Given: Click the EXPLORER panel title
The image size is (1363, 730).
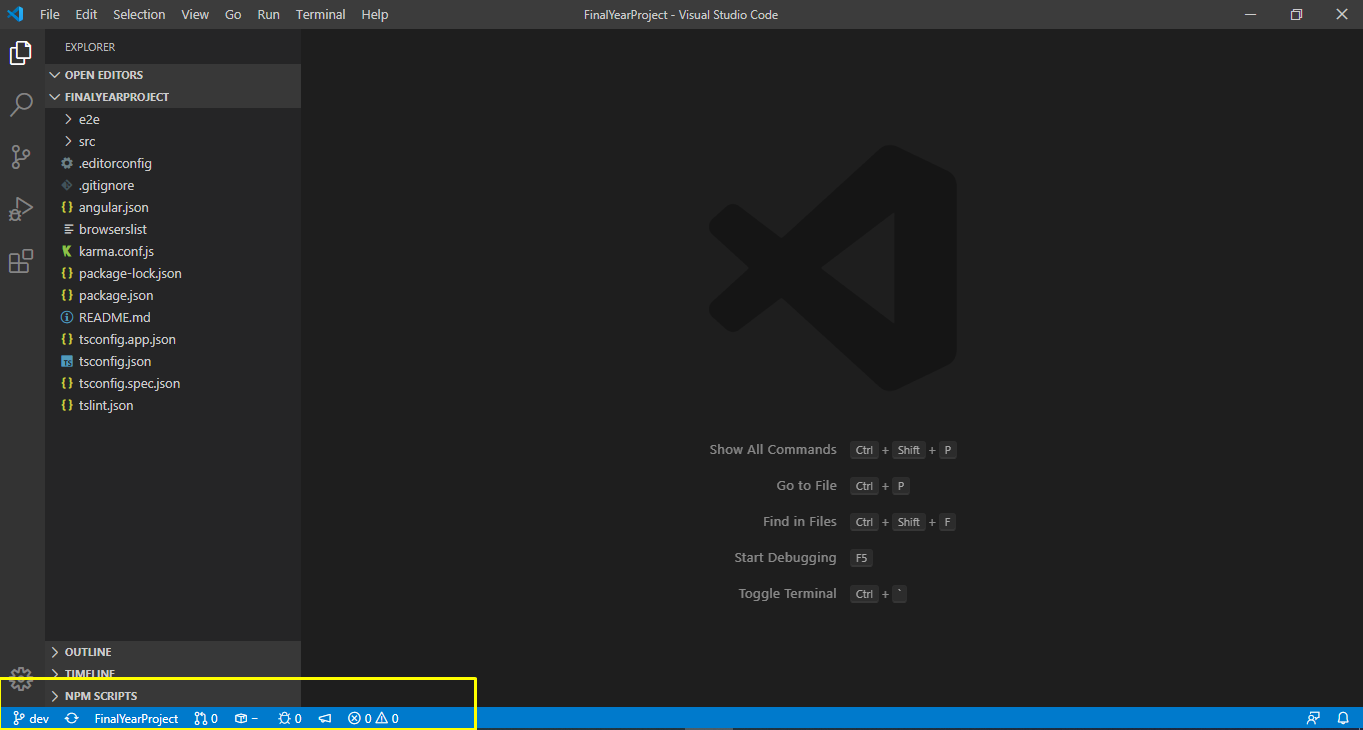Looking at the screenshot, I should point(90,47).
